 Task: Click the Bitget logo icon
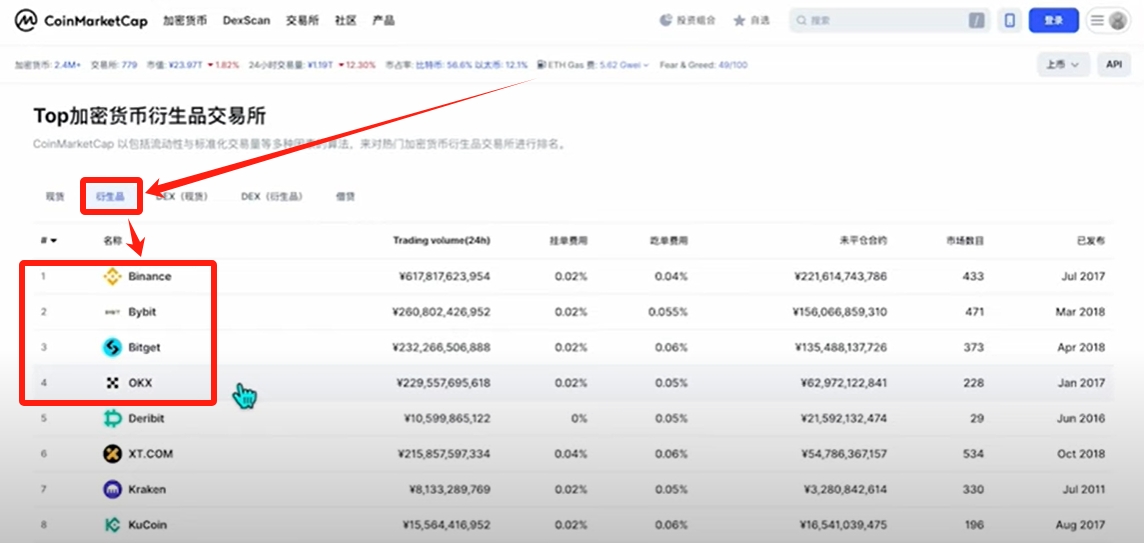click(112, 347)
